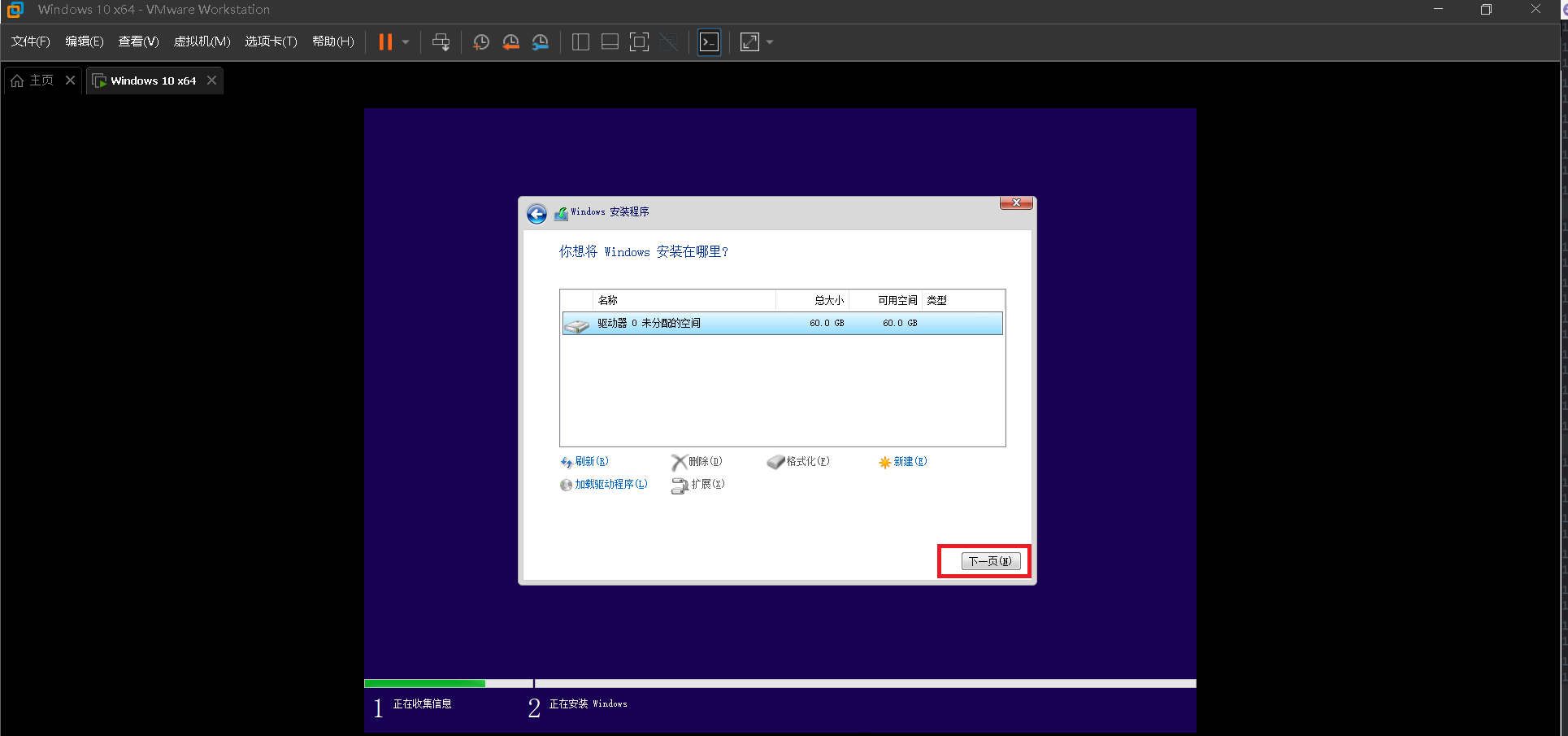Revert to the previous snapshot
1568x736 pixels.
(510, 42)
